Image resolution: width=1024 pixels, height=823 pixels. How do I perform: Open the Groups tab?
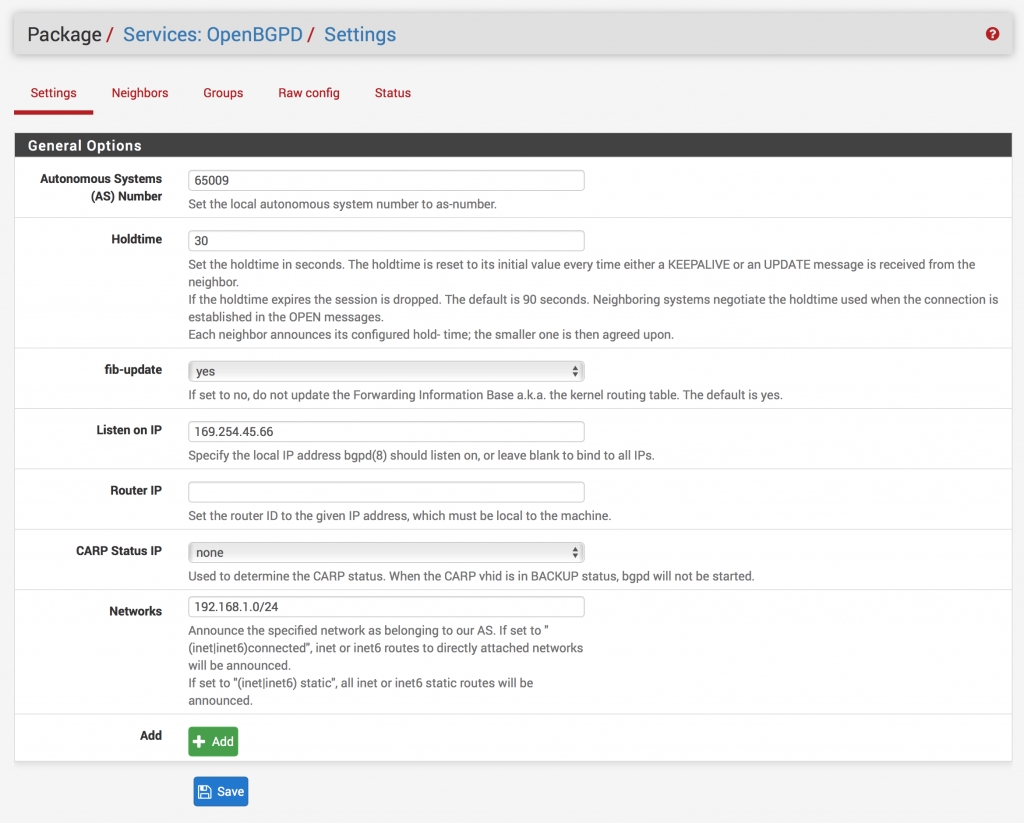(223, 93)
